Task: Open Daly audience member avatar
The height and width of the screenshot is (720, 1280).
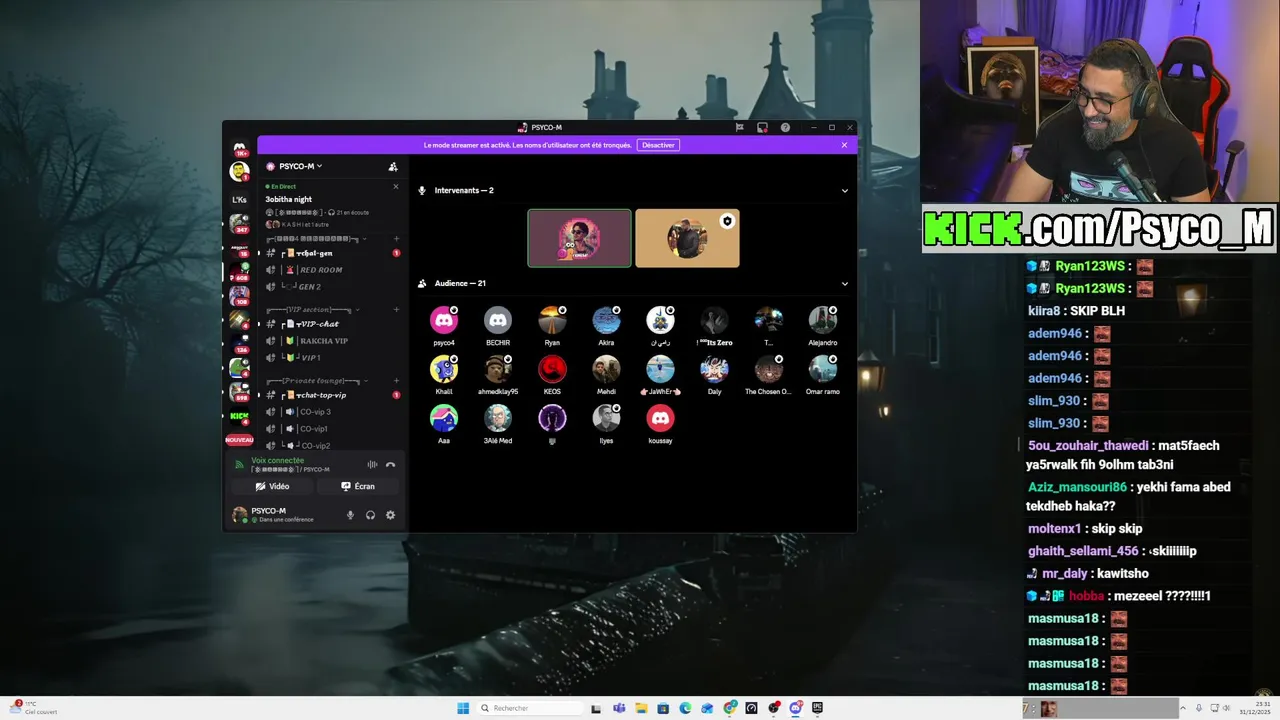Action: pyautogui.click(x=714, y=369)
